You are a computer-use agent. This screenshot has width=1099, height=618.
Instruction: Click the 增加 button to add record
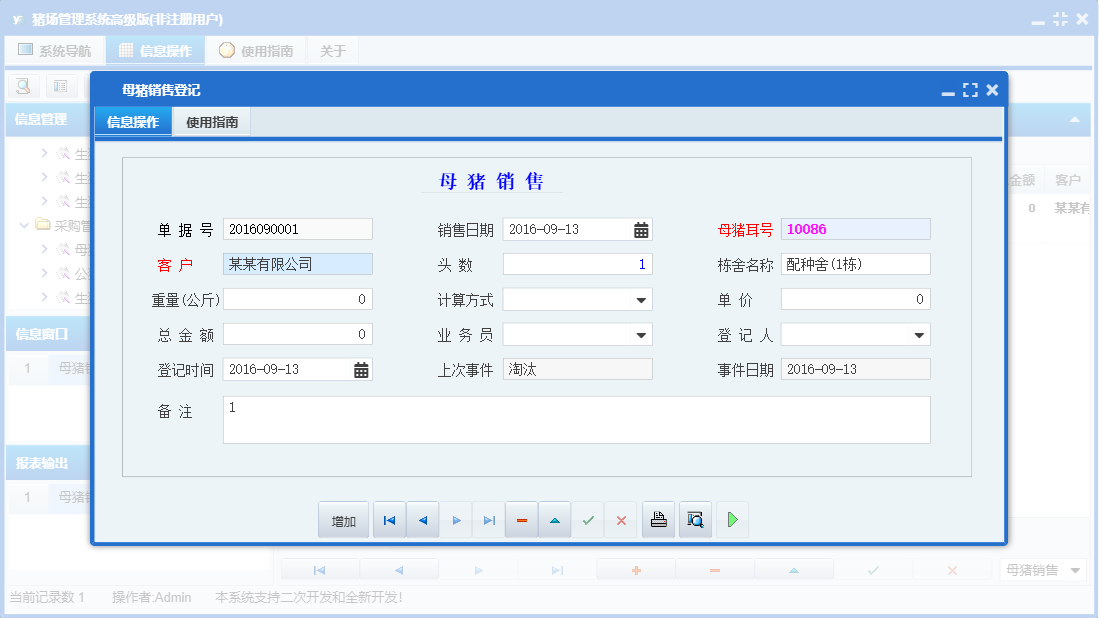click(343, 519)
